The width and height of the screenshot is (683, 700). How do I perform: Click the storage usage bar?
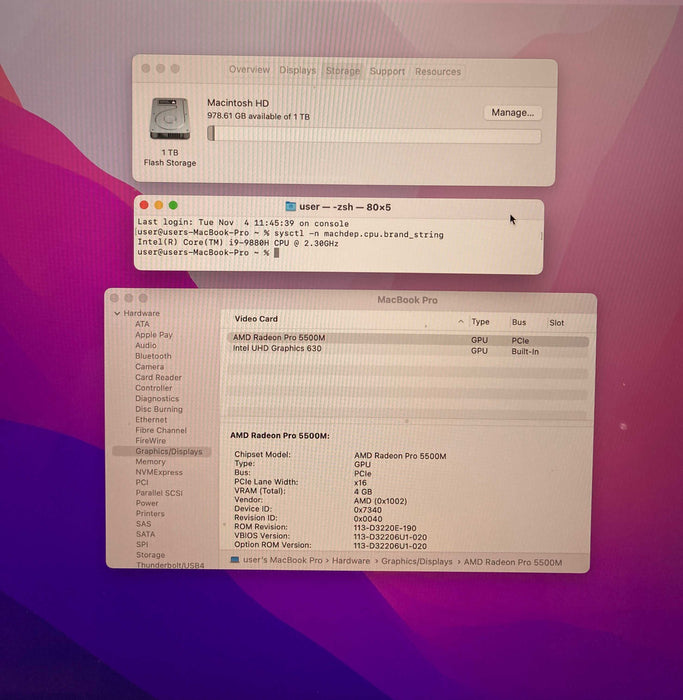pyautogui.click(x=373, y=135)
